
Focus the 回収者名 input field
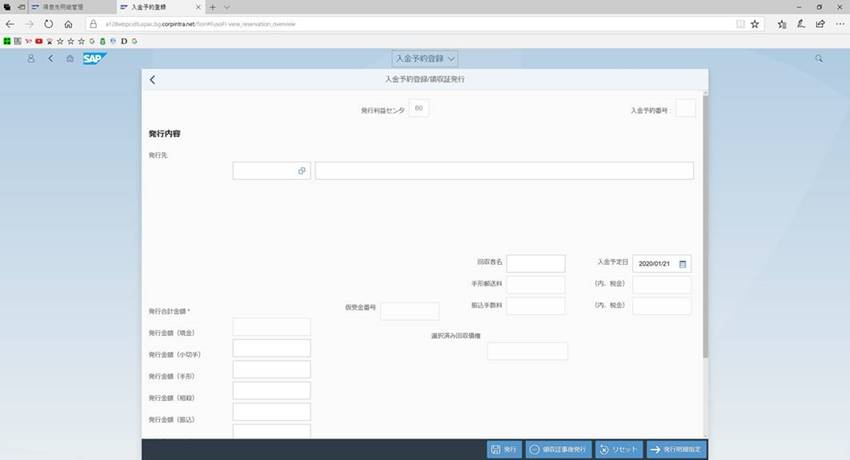coord(536,263)
